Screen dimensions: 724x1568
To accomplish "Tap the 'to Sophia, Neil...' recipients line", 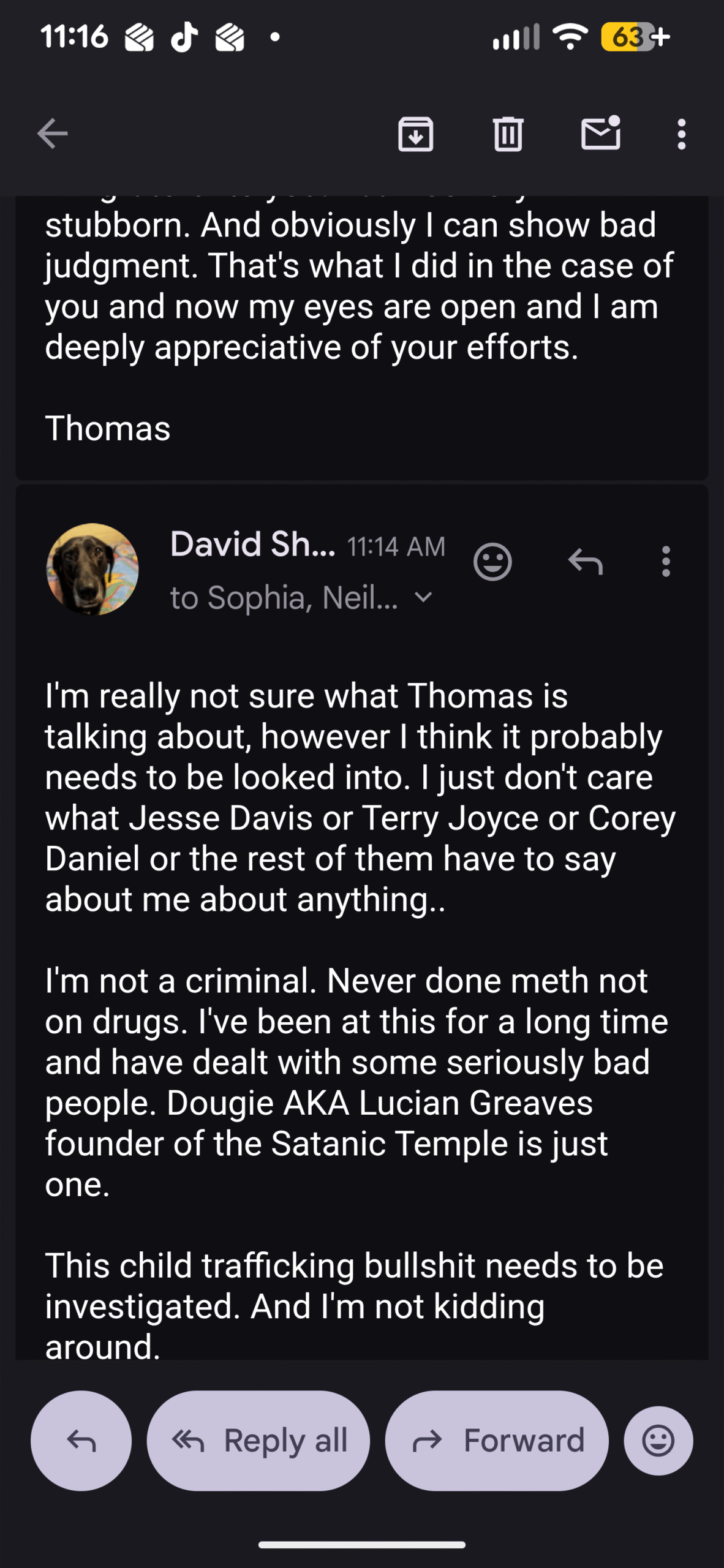I will click(x=284, y=597).
